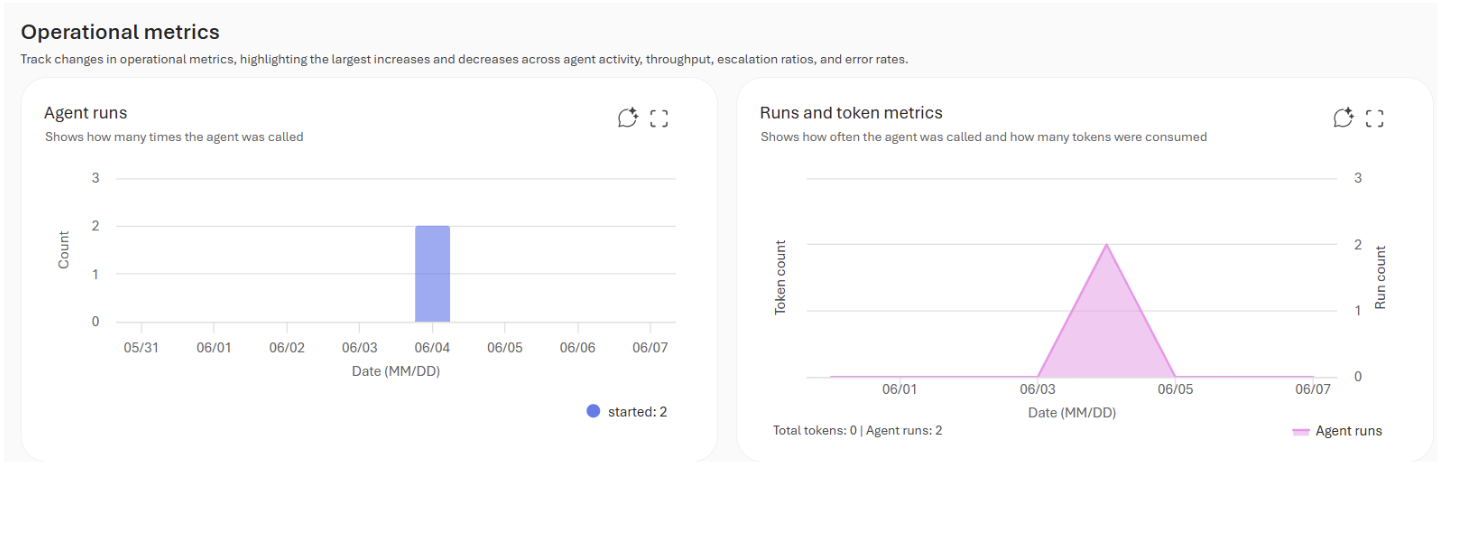Select the 'Operational metrics' heading
1466x542 pixels.
(x=120, y=33)
